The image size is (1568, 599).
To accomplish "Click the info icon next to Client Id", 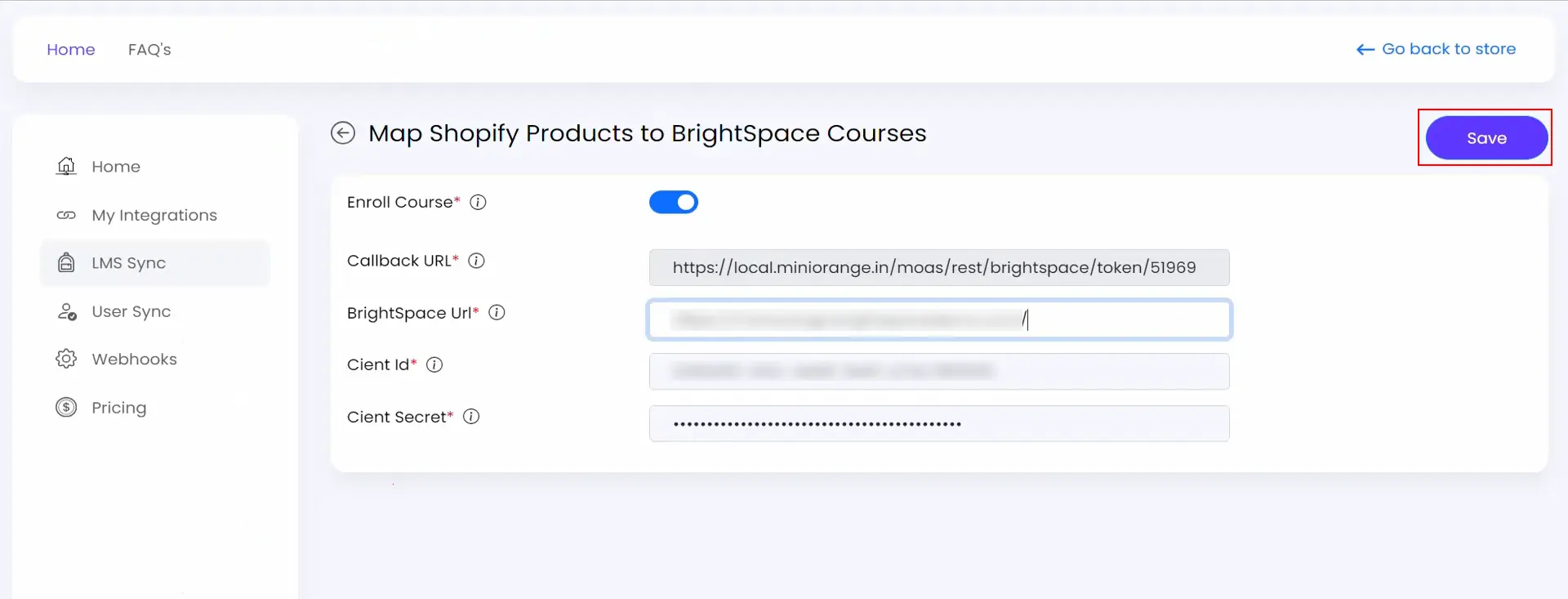I will (434, 365).
